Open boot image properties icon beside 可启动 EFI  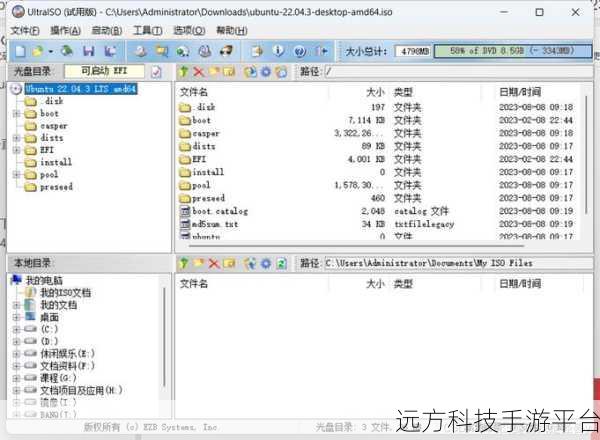156,72
